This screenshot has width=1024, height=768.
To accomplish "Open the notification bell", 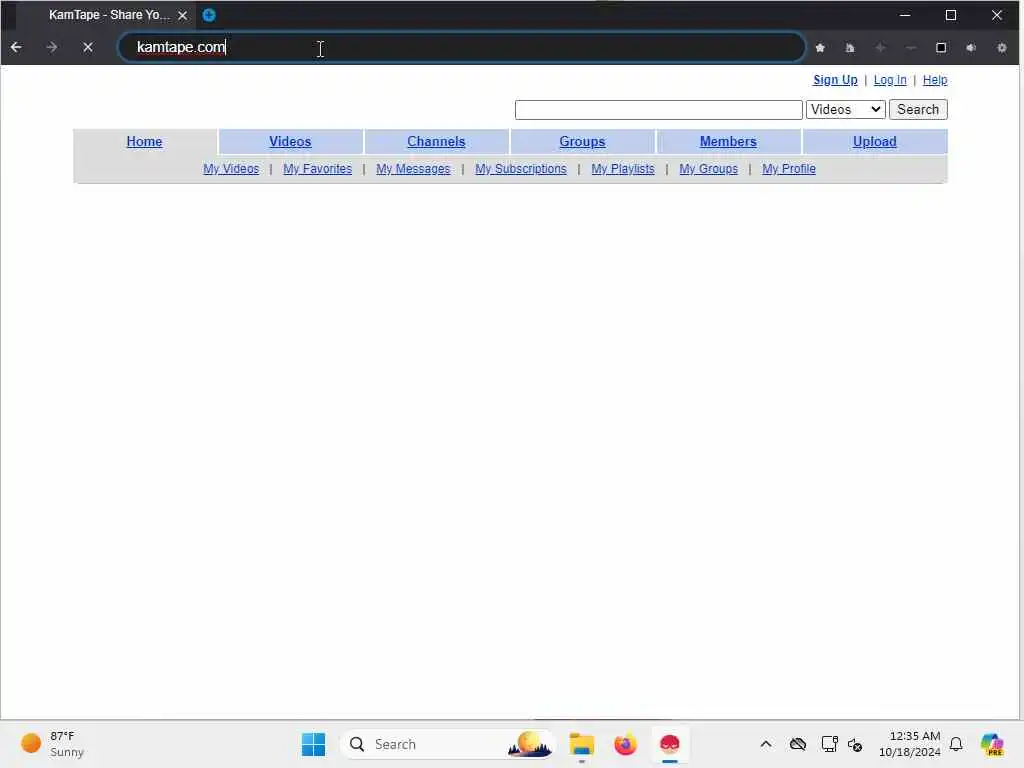I will click(956, 744).
